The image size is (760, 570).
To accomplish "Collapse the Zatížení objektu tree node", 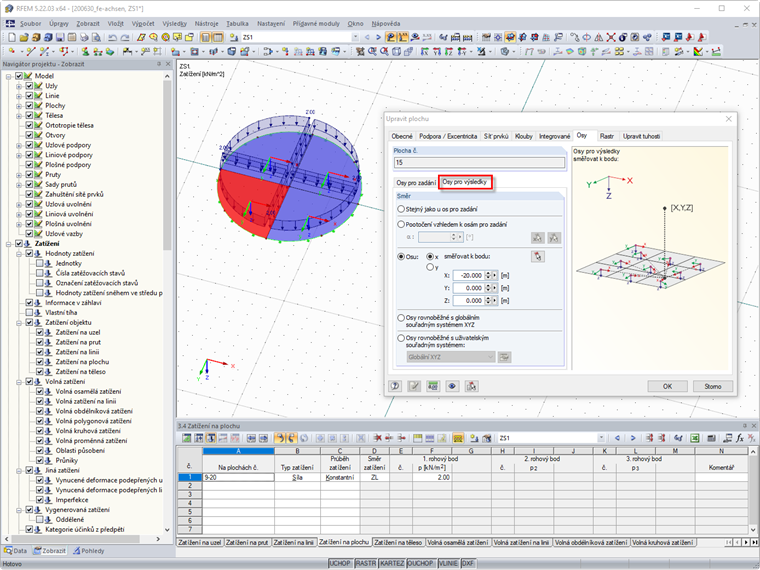I will pyautogui.click(x=19, y=322).
